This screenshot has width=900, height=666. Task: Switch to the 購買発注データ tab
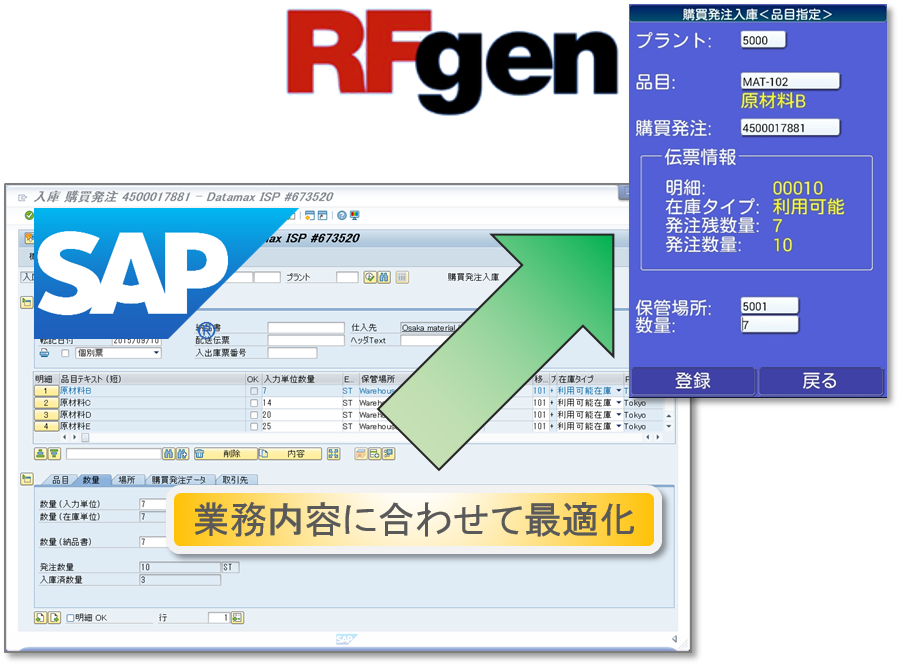point(178,479)
